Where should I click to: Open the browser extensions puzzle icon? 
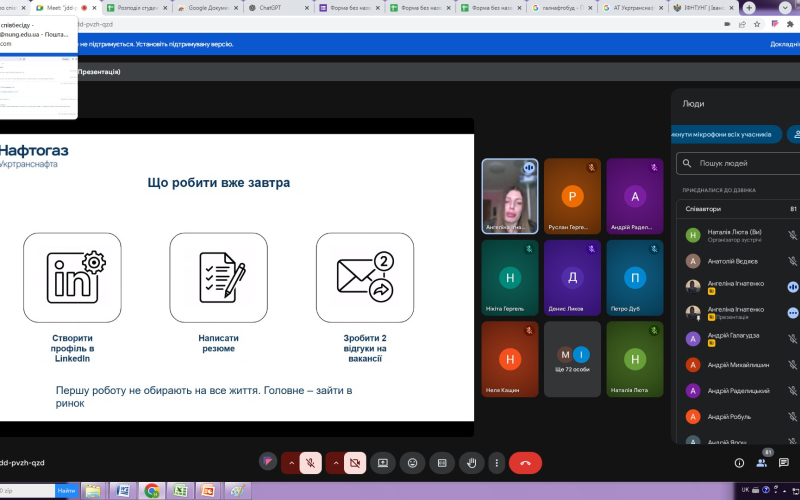(790, 24)
